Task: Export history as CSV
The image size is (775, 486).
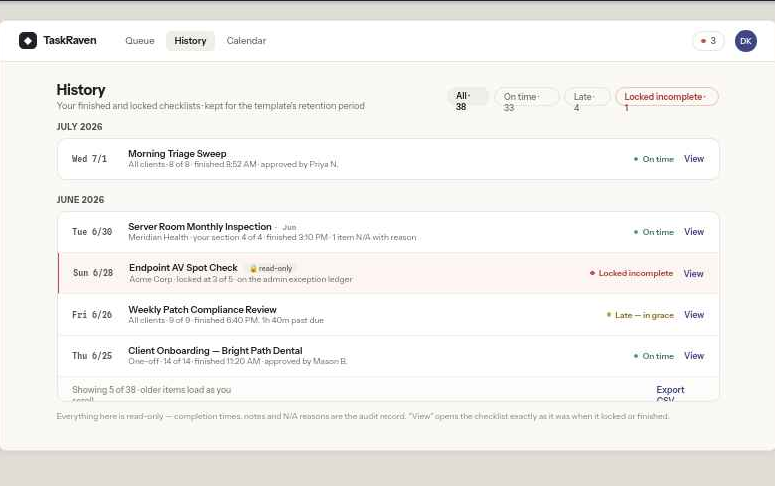Action: coord(670,394)
